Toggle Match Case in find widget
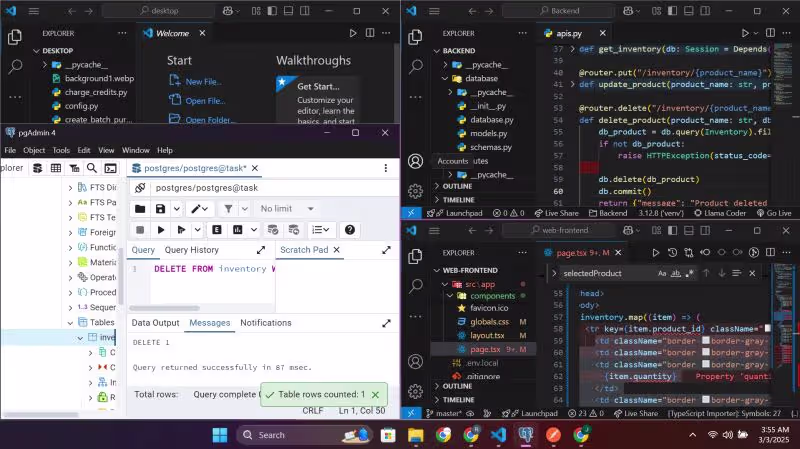The height and width of the screenshot is (449, 800). pyautogui.click(x=662, y=273)
